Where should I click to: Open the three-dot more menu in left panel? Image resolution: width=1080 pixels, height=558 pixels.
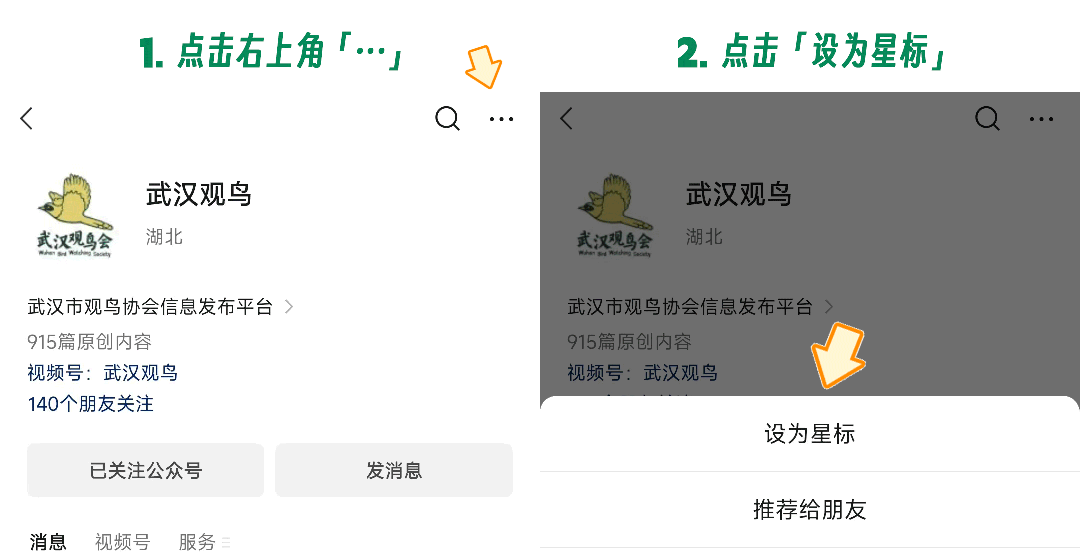pyautogui.click(x=501, y=119)
